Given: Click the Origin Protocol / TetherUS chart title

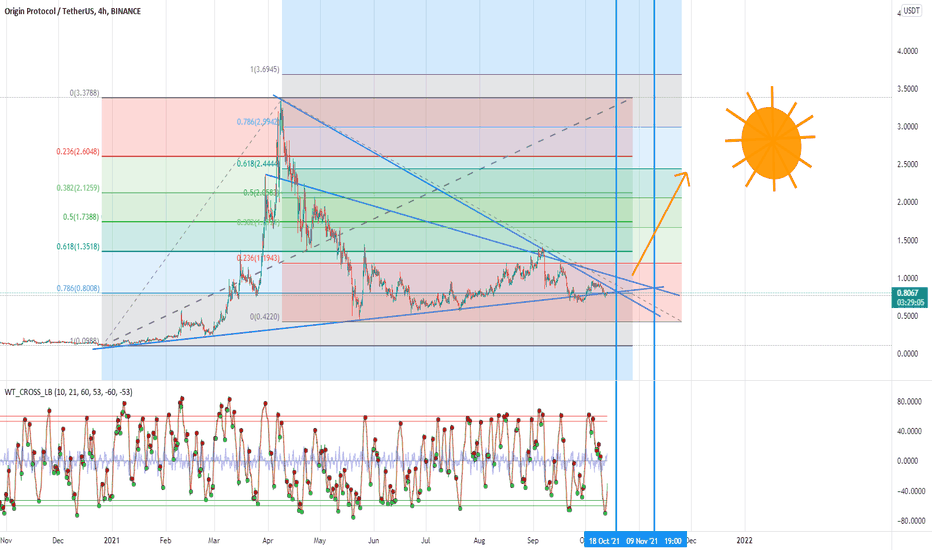Looking at the screenshot, I should click(x=73, y=11).
